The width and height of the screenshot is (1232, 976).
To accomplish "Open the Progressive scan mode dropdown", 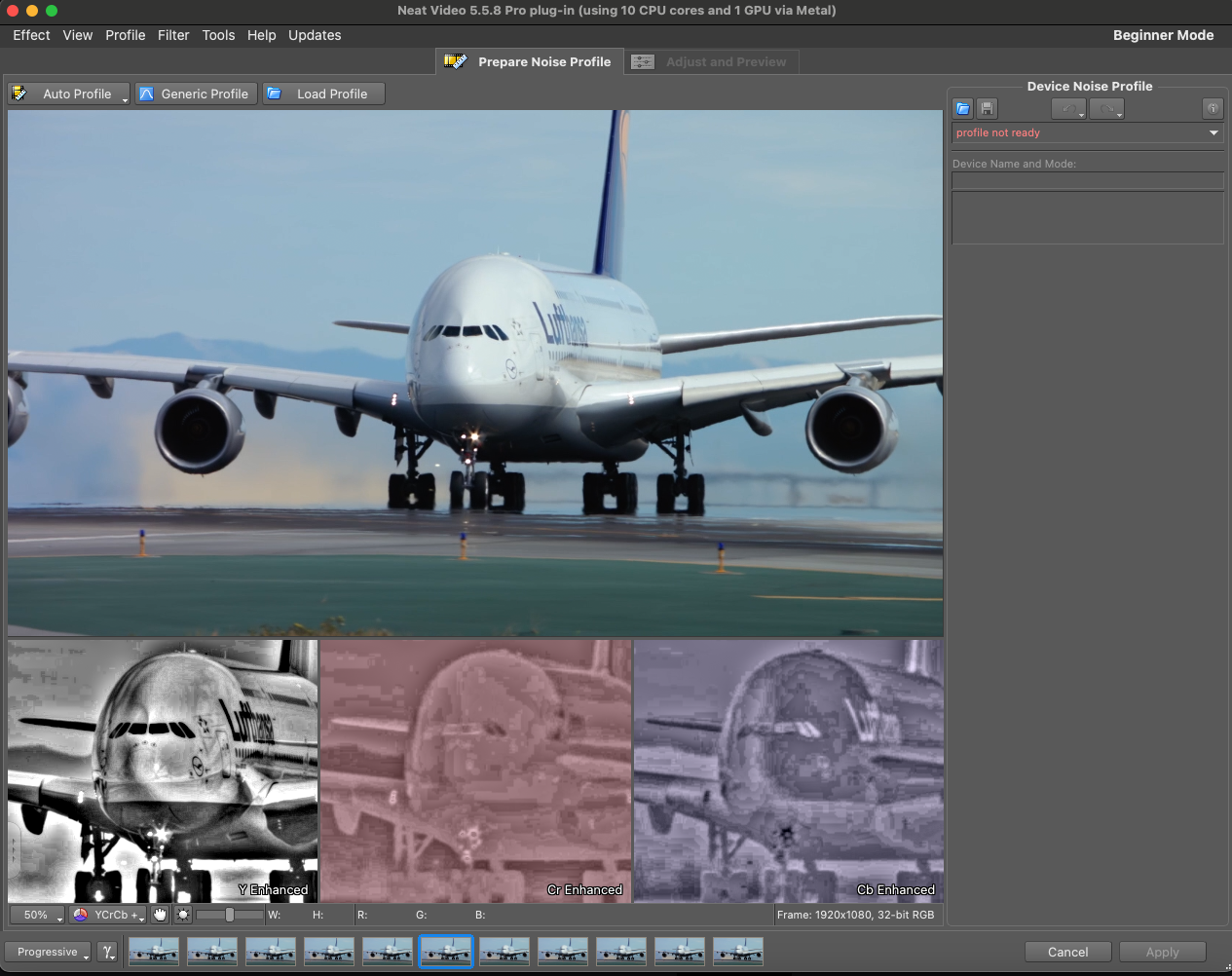I will tap(47, 952).
